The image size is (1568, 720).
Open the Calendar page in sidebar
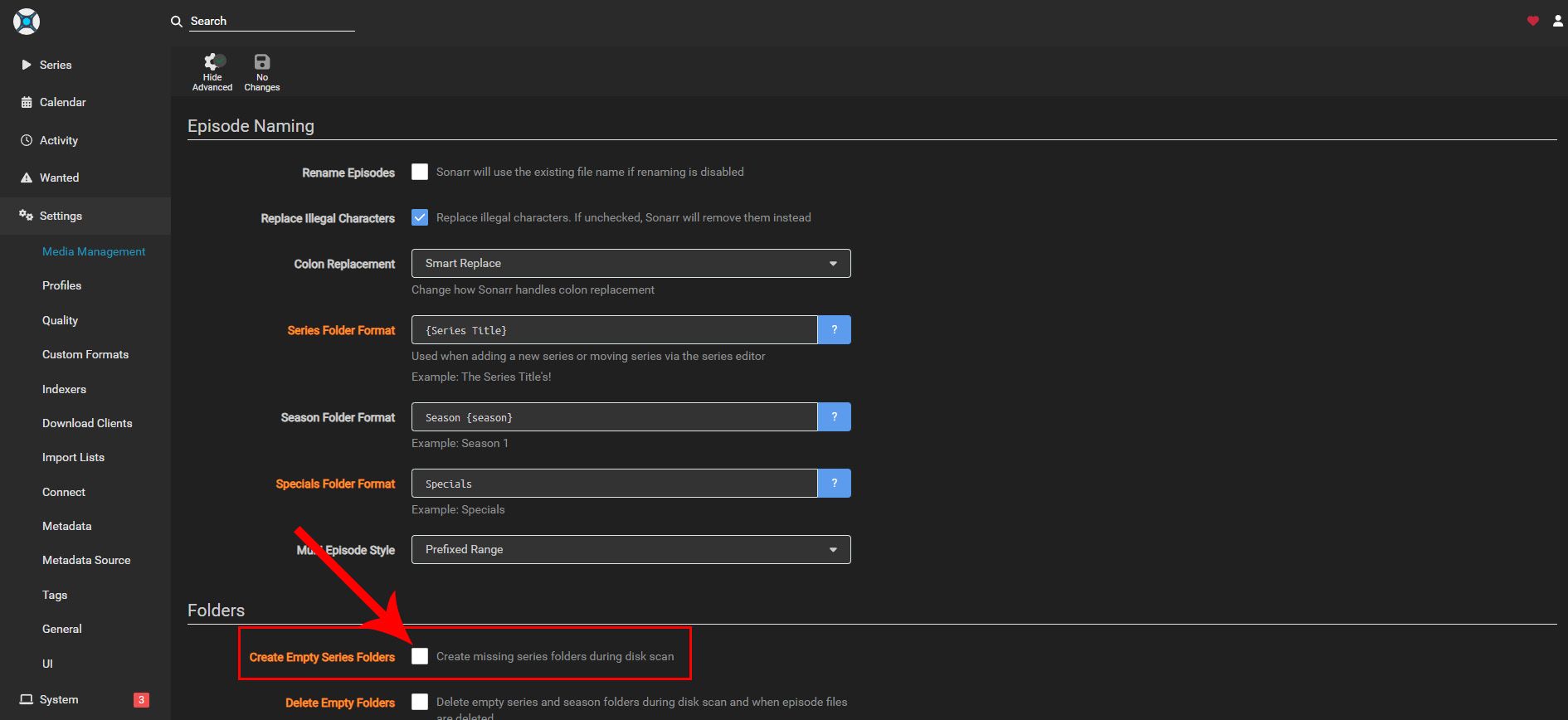click(x=62, y=102)
